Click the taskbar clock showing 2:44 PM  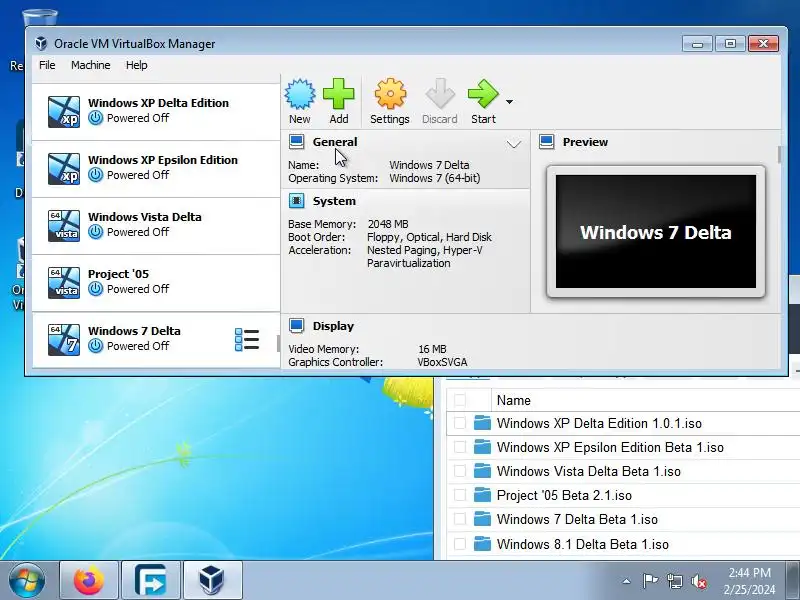pos(749,572)
